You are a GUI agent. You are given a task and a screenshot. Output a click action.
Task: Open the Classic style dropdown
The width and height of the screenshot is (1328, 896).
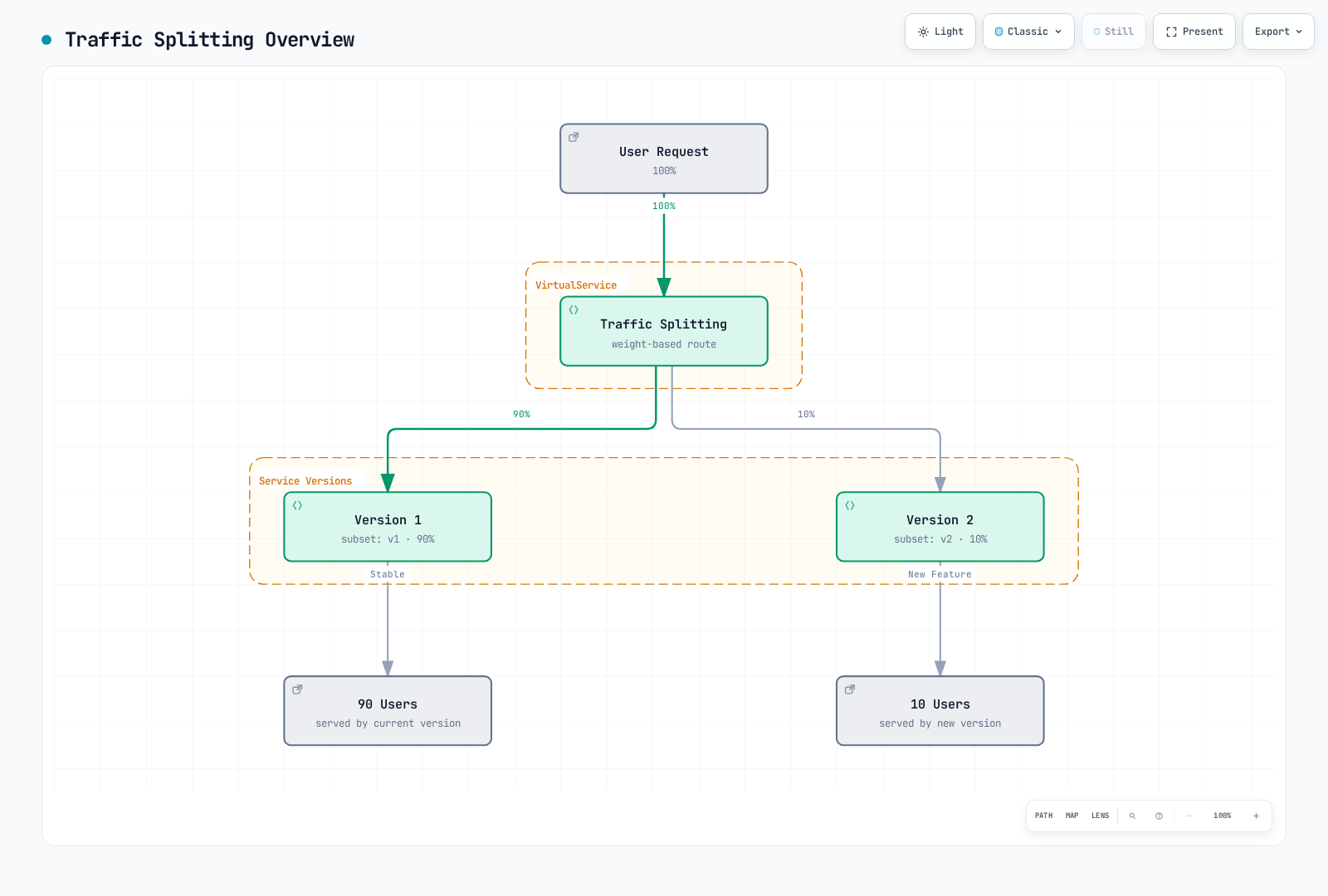click(x=1028, y=32)
